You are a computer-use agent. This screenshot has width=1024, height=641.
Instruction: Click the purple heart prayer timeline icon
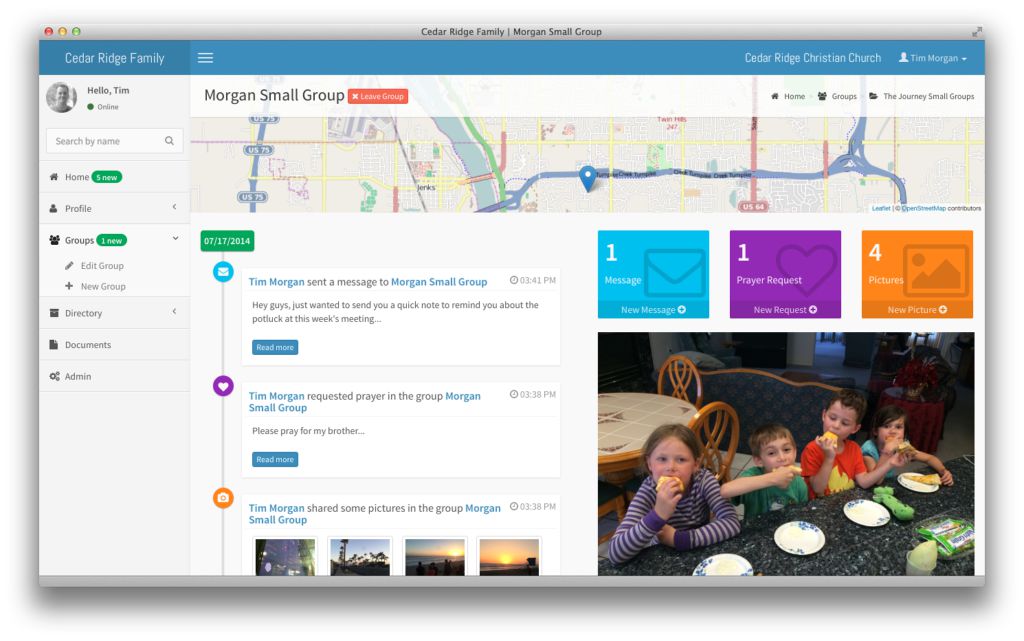223,386
